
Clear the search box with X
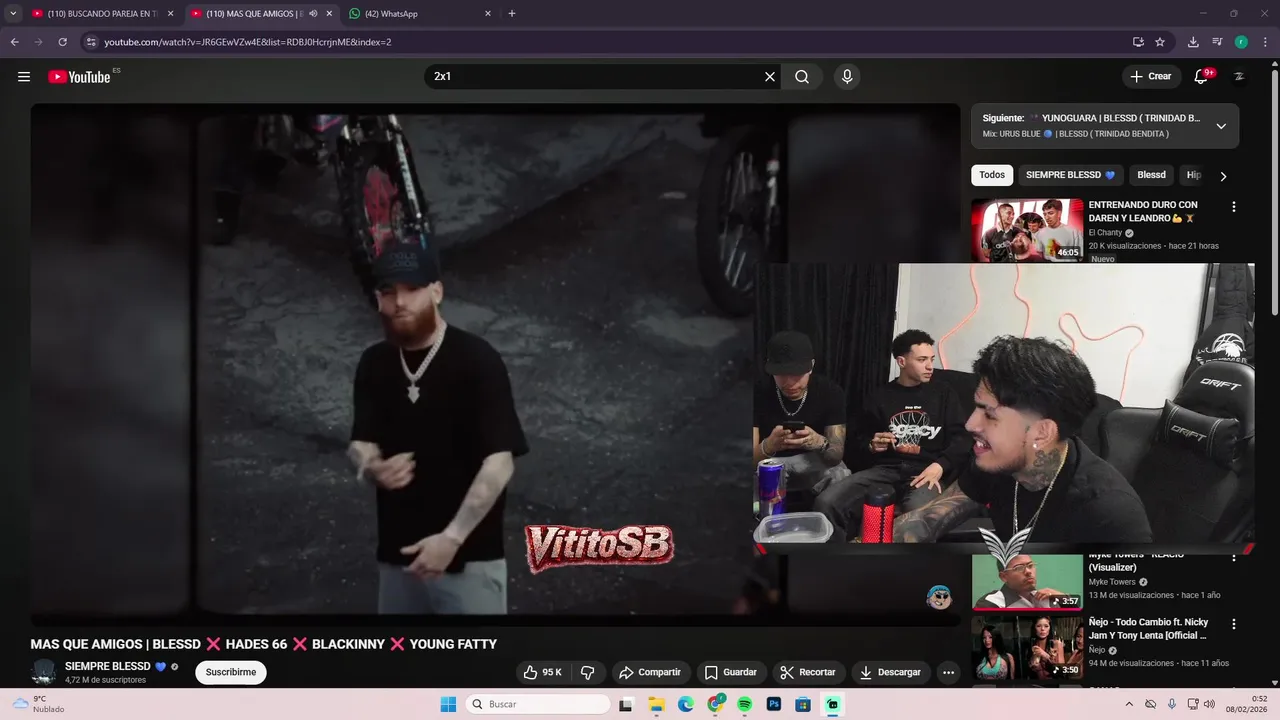(770, 77)
